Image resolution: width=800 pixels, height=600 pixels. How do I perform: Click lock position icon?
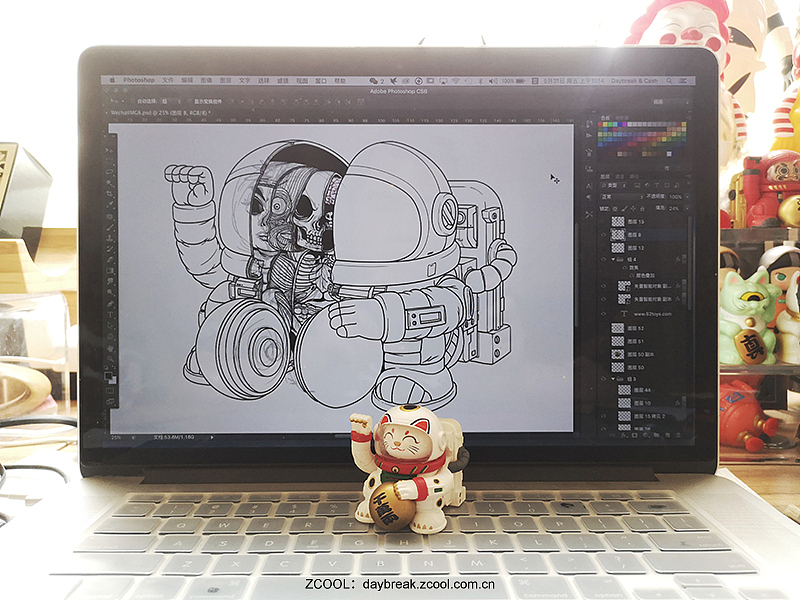click(x=633, y=208)
